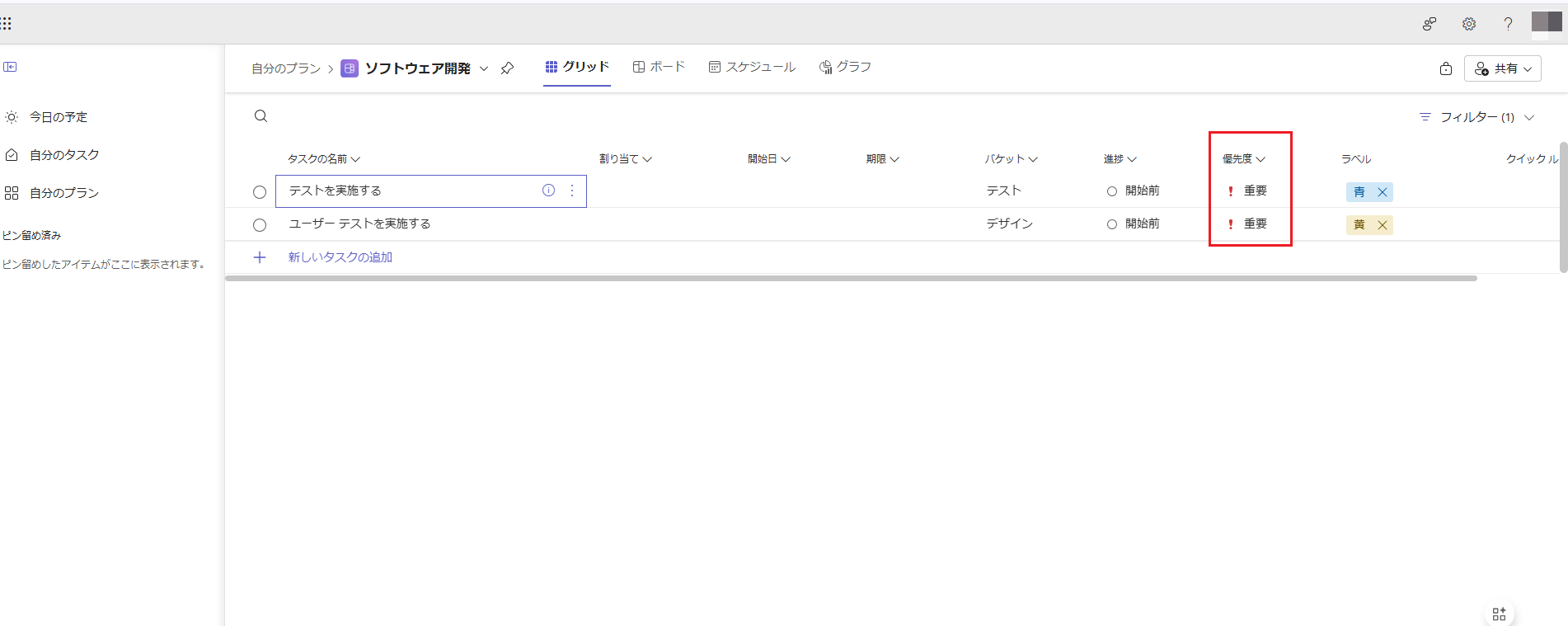Mark ユーザー テストを実施する as complete
Screen dimensions: 1568x626
tap(260, 225)
